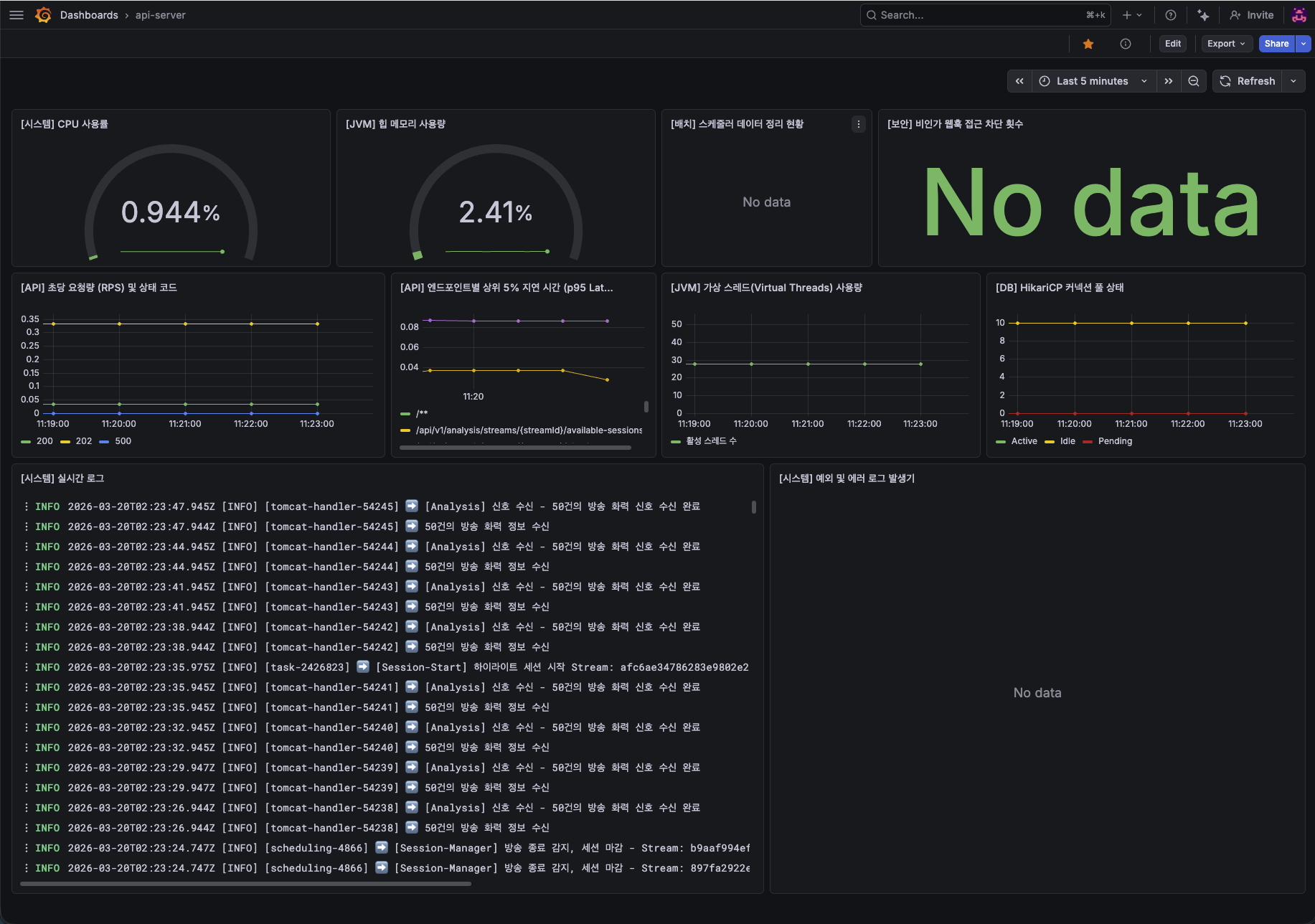
Task: Open the Last 5 minutes time picker
Action: click(x=1094, y=81)
